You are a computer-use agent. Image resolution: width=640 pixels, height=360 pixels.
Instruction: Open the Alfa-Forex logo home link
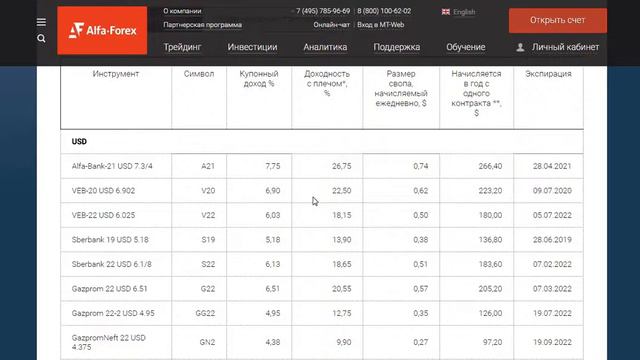tap(102, 30)
